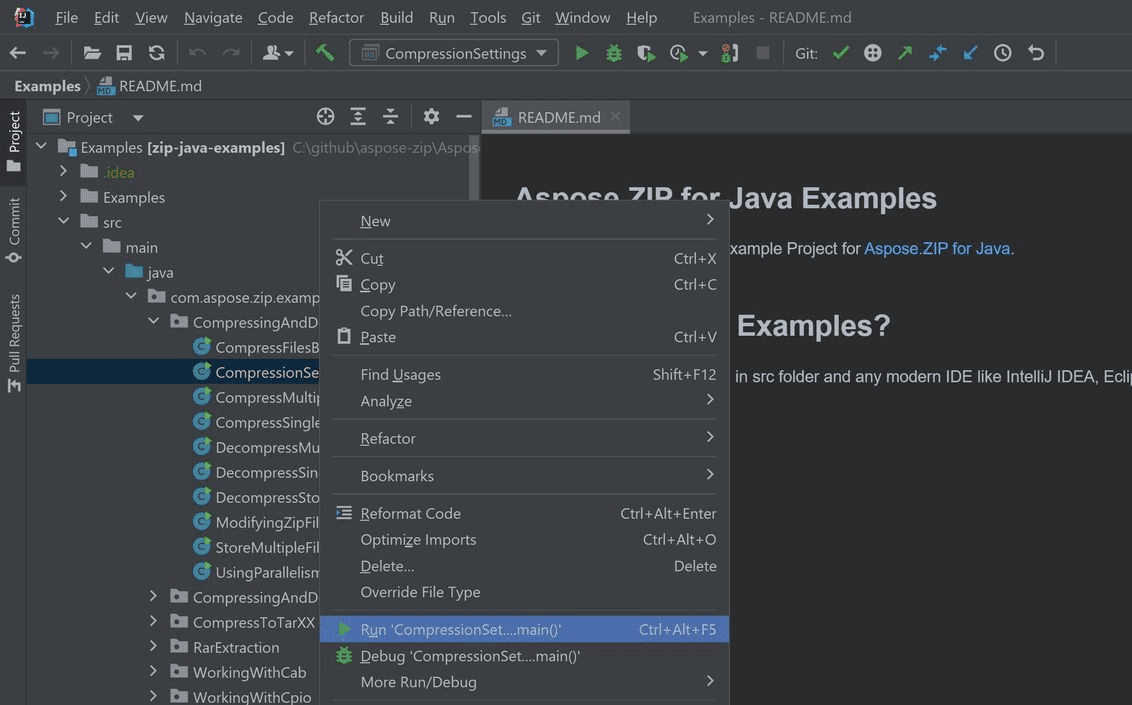Open the Refactor menu in menu bar

(x=336, y=17)
